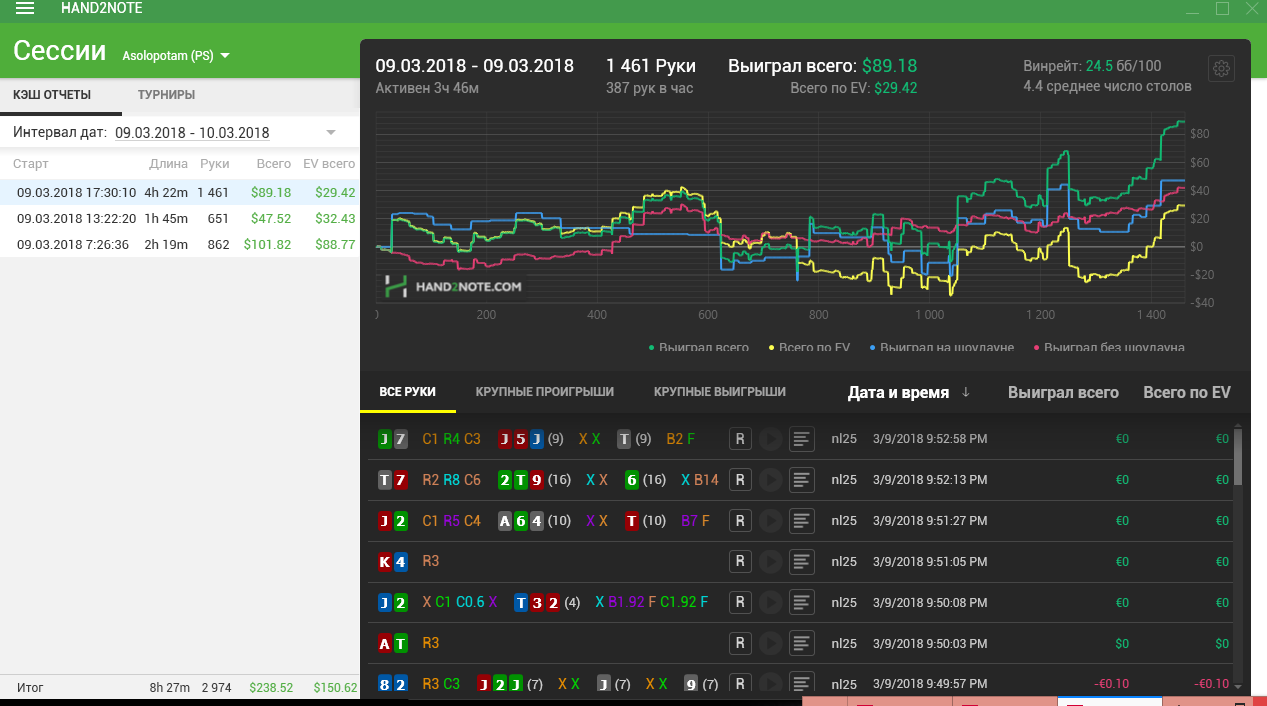This screenshot has width=1267, height=706.
Task: View hand history text for AT hand
Action: pos(801,644)
